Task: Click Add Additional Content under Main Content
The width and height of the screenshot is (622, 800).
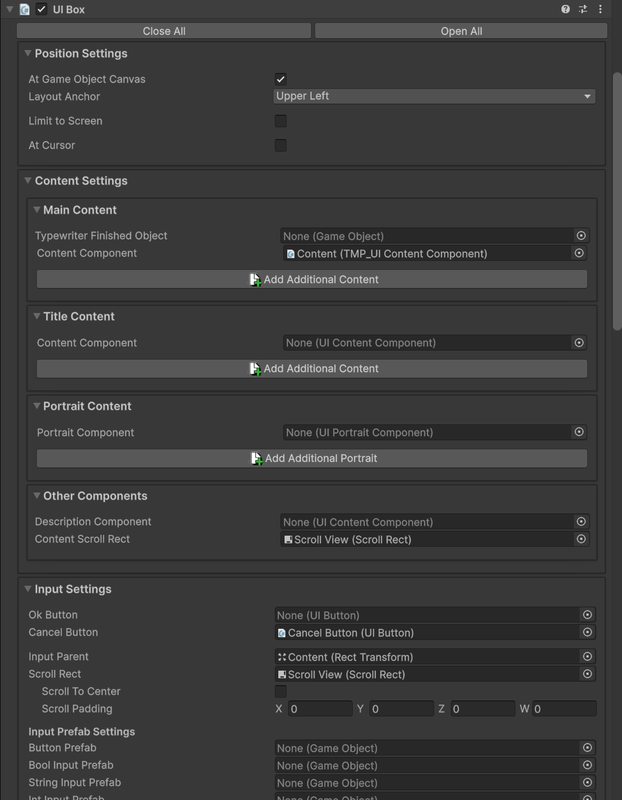Action: [312, 280]
